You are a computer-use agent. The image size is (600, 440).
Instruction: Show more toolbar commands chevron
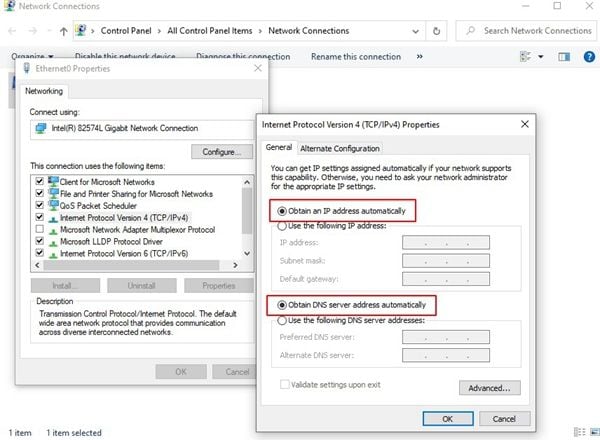pyautogui.click(x=420, y=57)
